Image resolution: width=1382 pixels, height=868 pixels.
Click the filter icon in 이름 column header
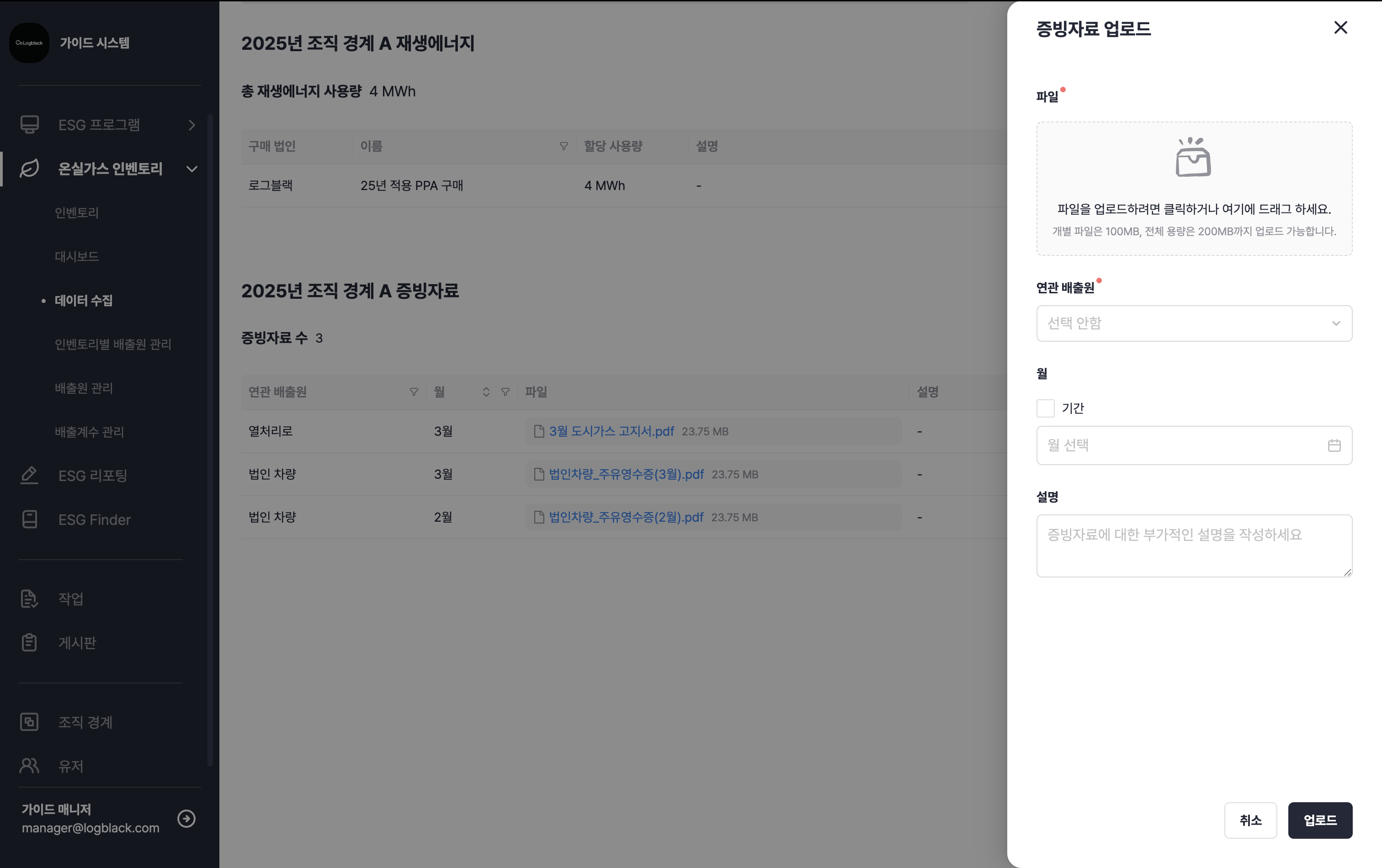pos(563,146)
